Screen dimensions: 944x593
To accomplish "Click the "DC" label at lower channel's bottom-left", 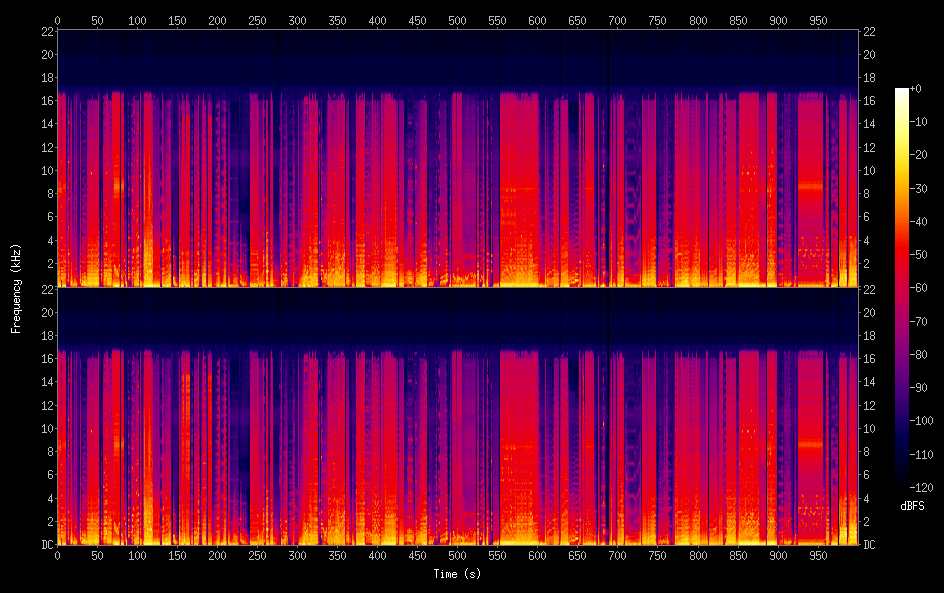I will pos(47,545).
